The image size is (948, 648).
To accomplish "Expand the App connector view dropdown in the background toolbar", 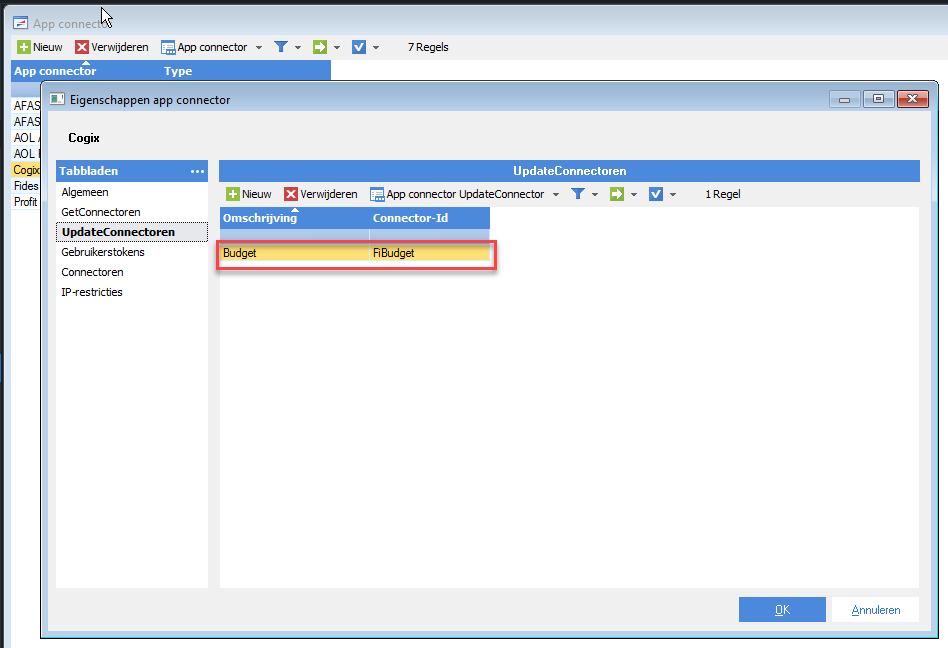I will (259, 47).
